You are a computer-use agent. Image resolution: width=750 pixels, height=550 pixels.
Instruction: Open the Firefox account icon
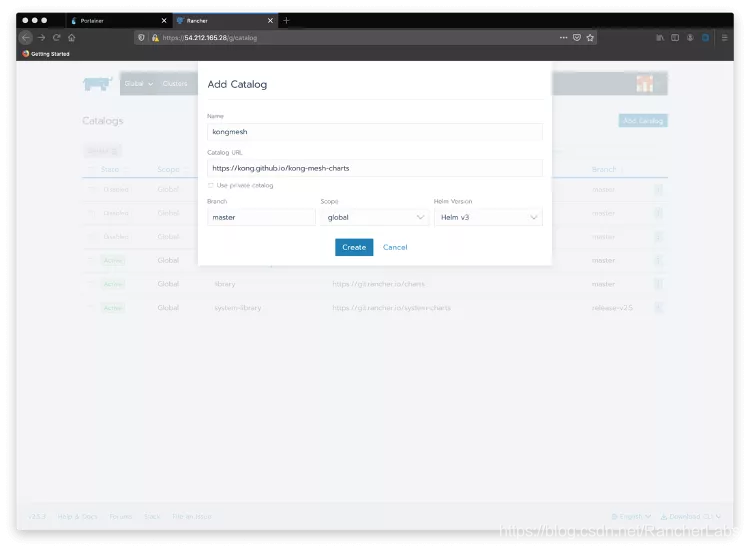690,37
